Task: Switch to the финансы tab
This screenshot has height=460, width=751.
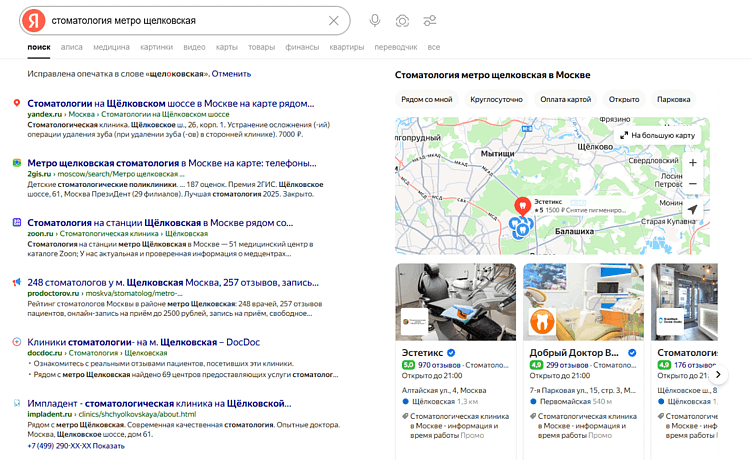Action: click(302, 47)
